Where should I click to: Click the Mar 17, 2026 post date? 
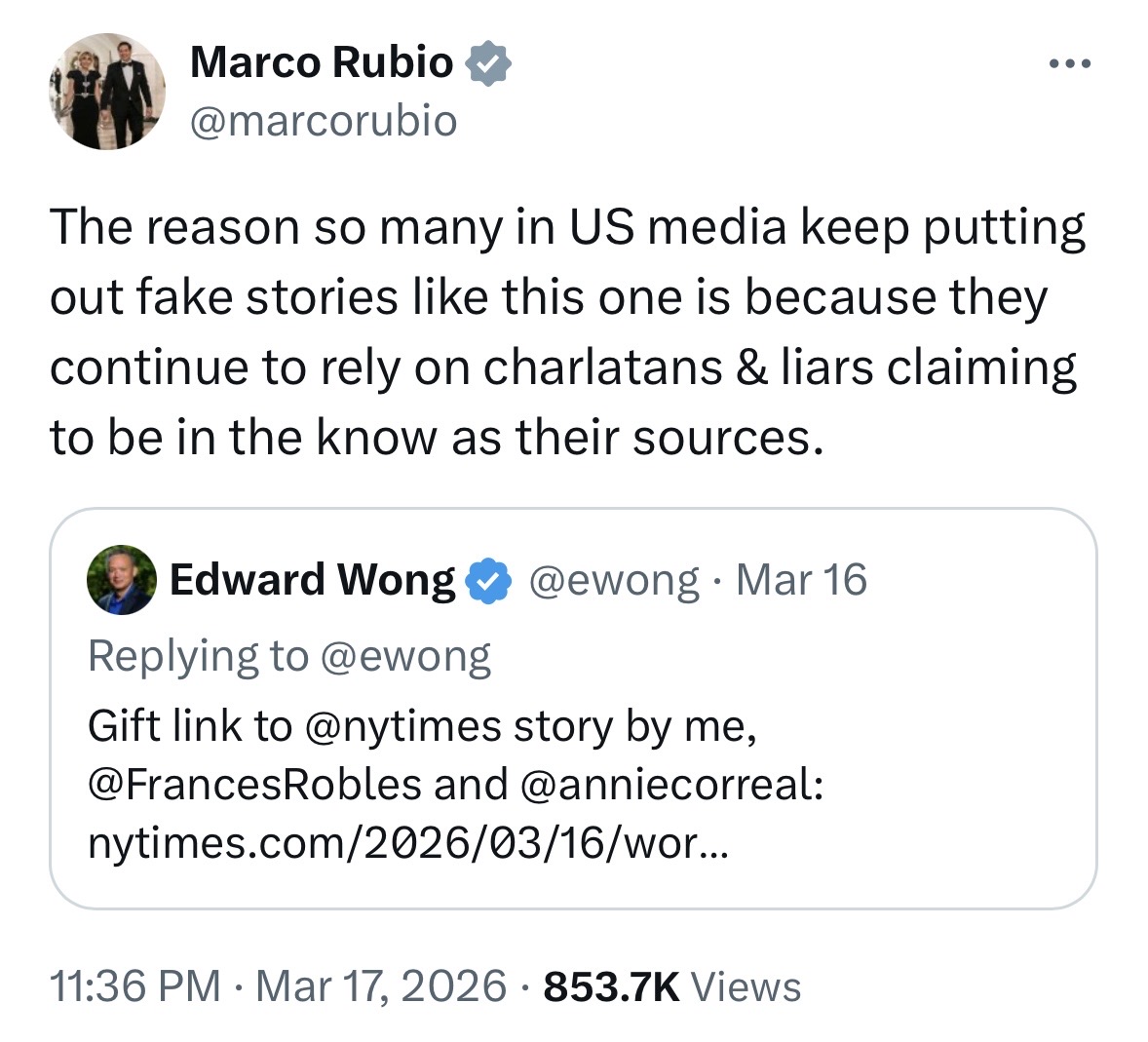coord(381,986)
